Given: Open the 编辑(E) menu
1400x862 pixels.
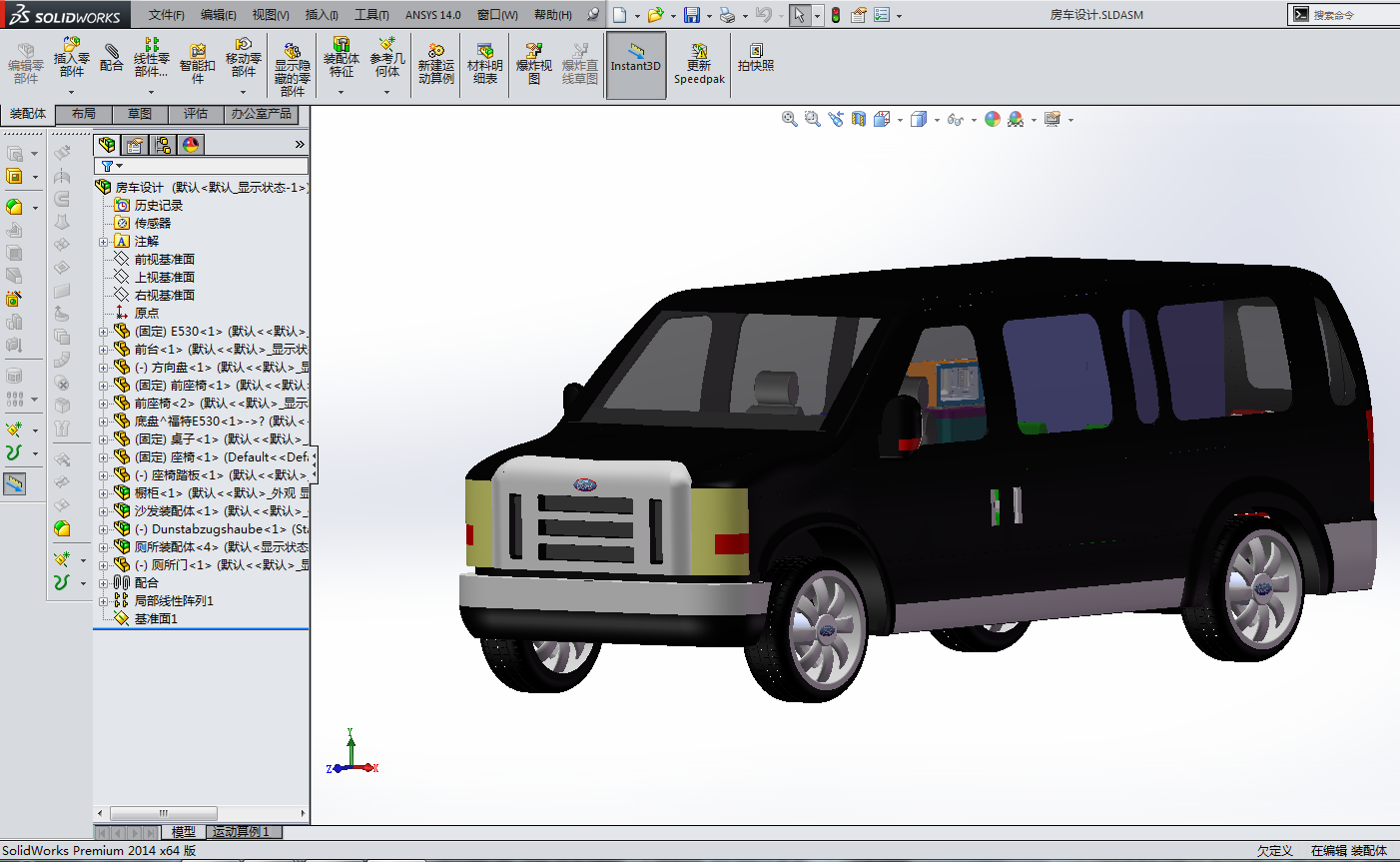Looking at the screenshot, I should click(x=219, y=15).
